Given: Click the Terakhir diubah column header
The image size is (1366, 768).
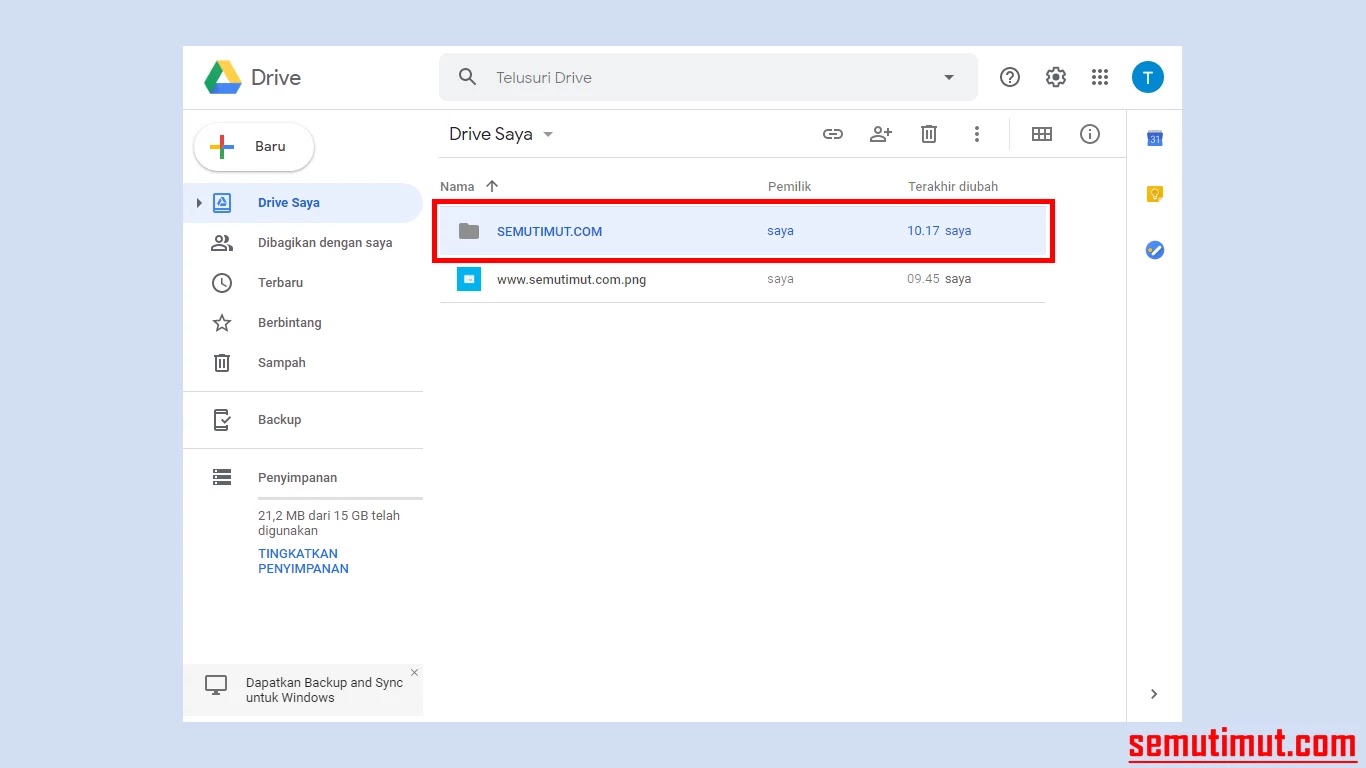Looking at the screenshot, I should tap(953, 187).
